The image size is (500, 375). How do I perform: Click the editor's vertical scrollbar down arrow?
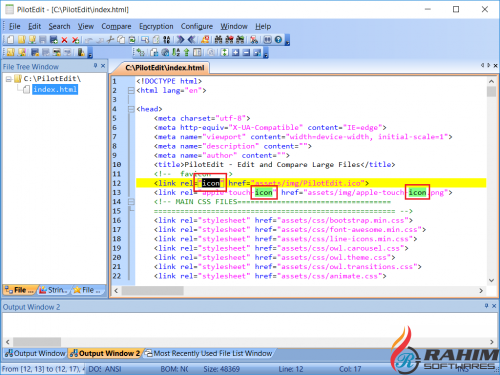(x=491, y=280)
